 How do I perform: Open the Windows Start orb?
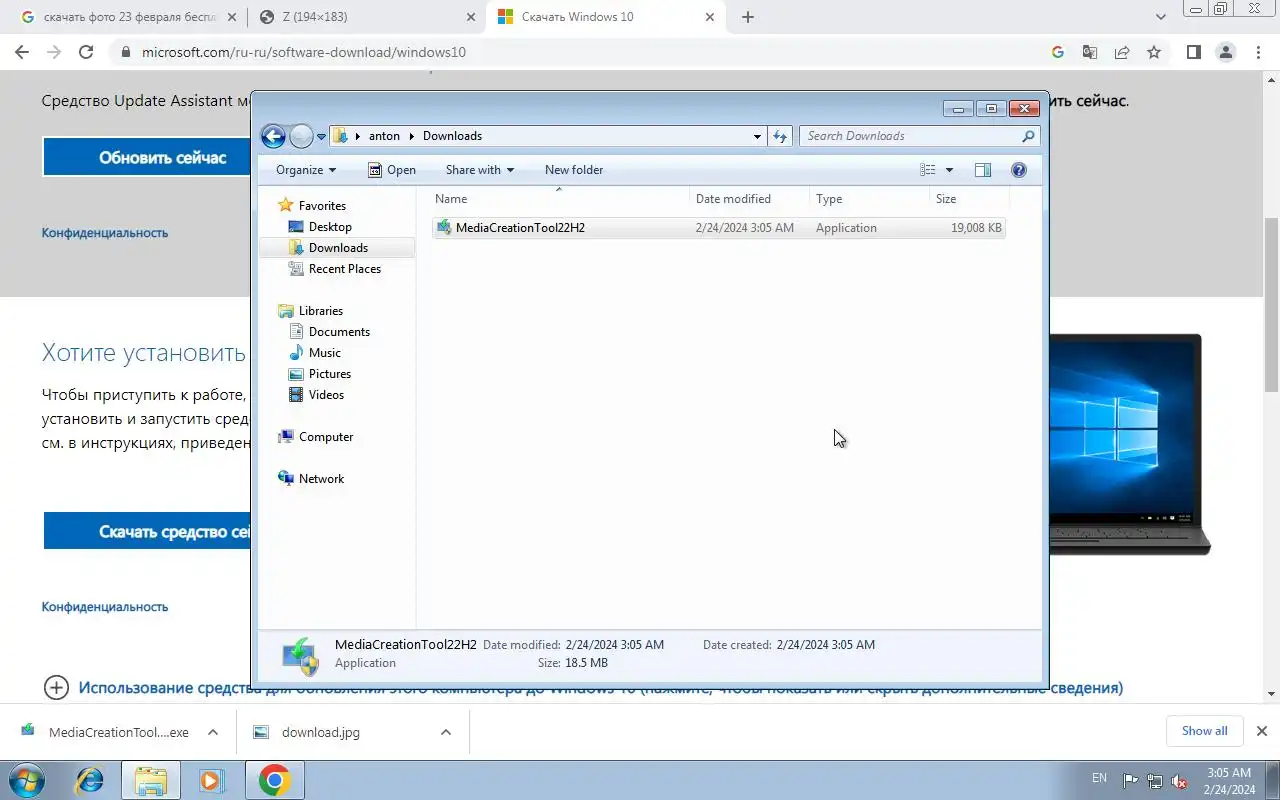(25, 780)
